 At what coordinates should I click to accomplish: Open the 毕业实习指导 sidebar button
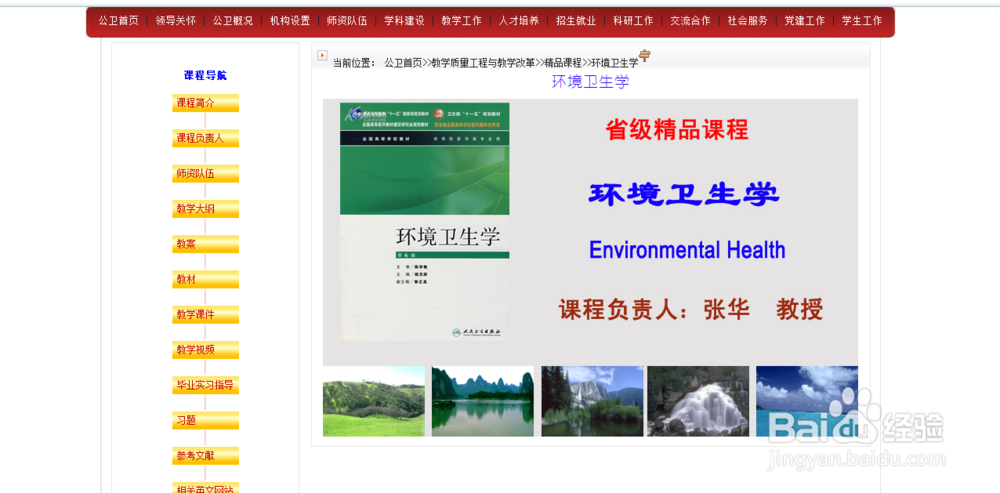pyautogui.click(x=205, y=385)
